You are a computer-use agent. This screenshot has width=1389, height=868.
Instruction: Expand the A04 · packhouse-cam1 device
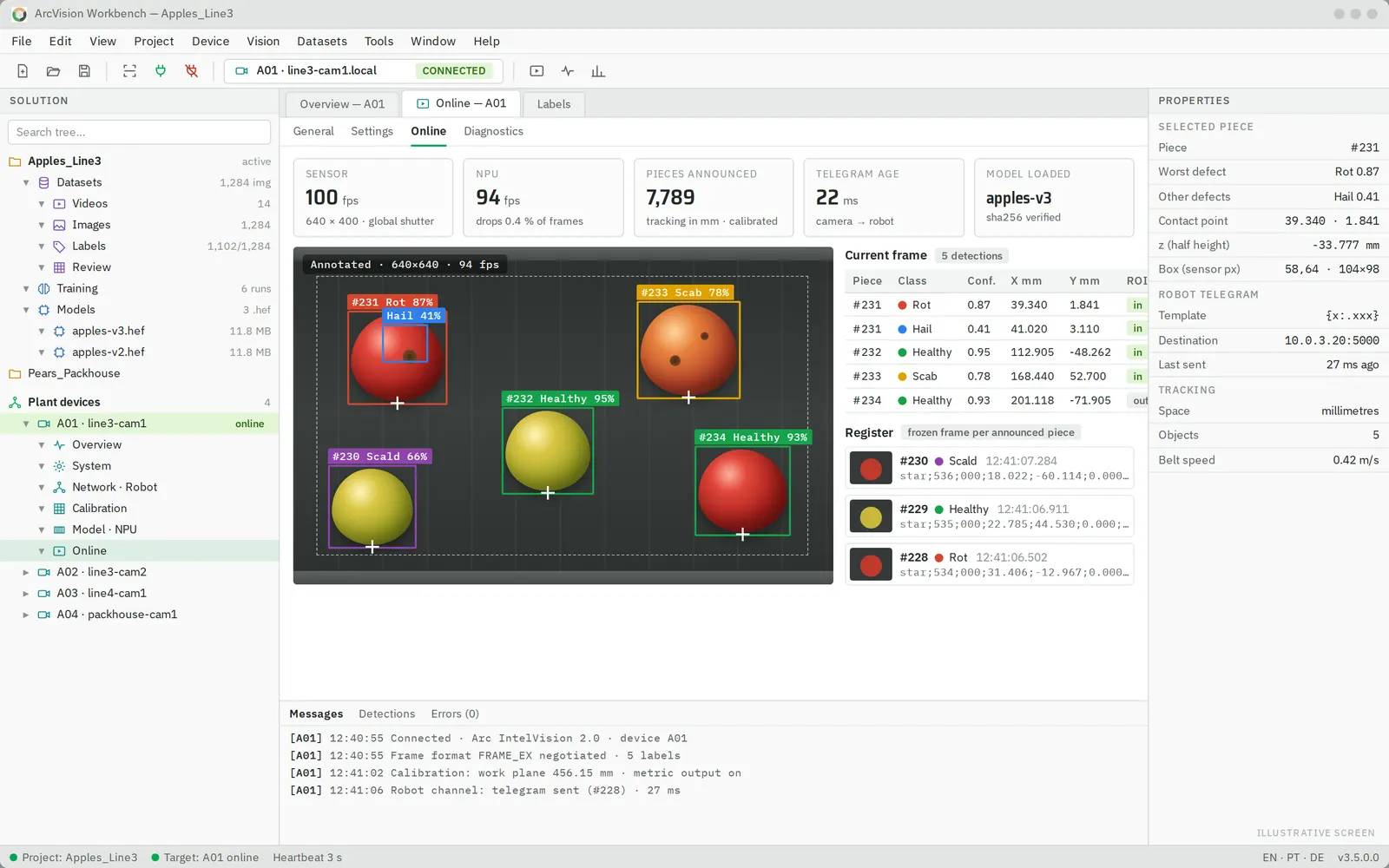tap(26, 615)
